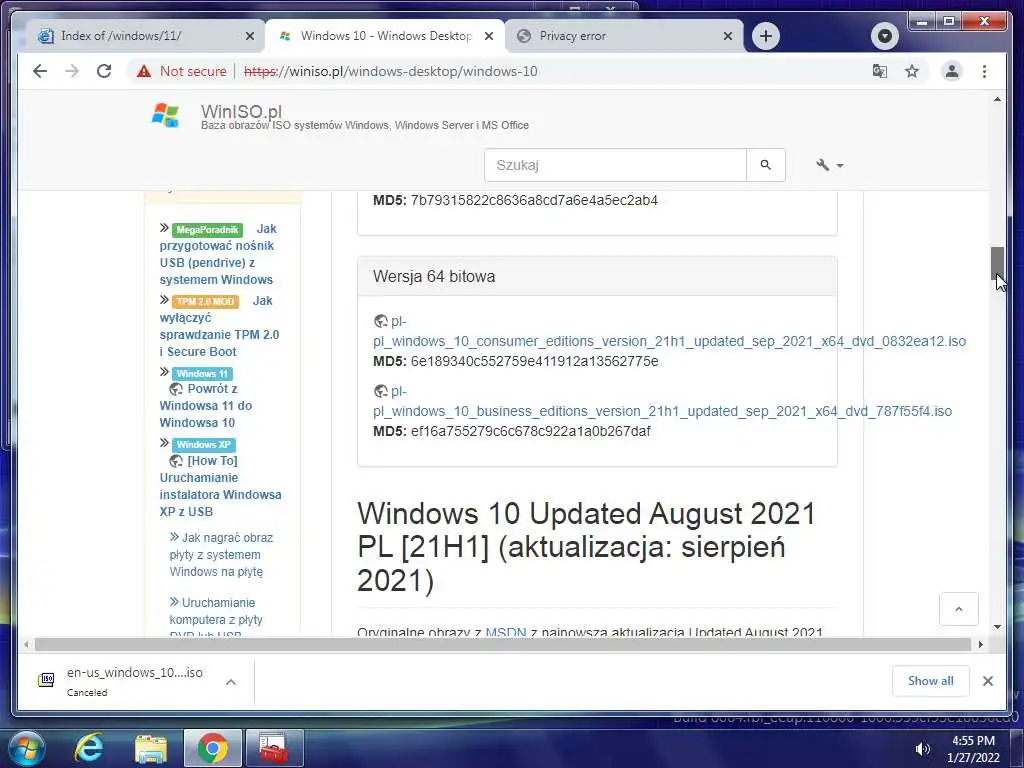Open the WinISO.pl site title link
Image resolution: width=1024 pixels, height=768 pixels.
pyautogui.click(x=241, y=112)
